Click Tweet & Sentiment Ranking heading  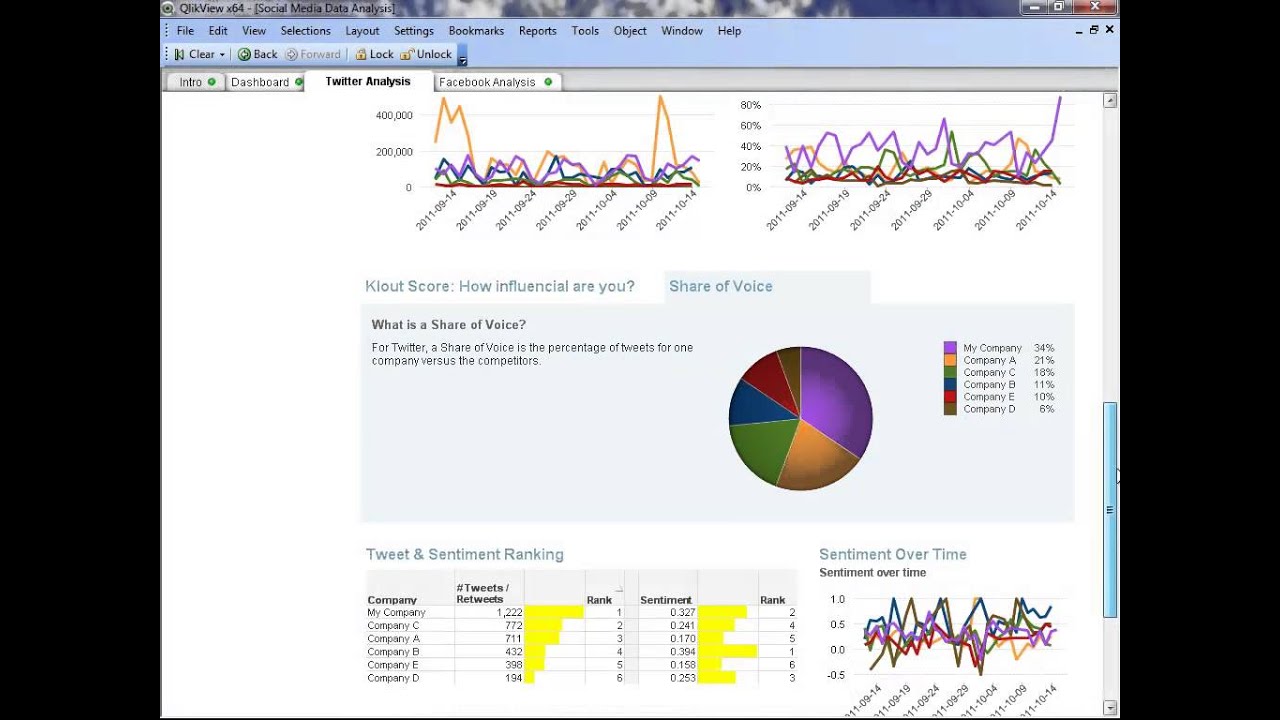(465, 554)
